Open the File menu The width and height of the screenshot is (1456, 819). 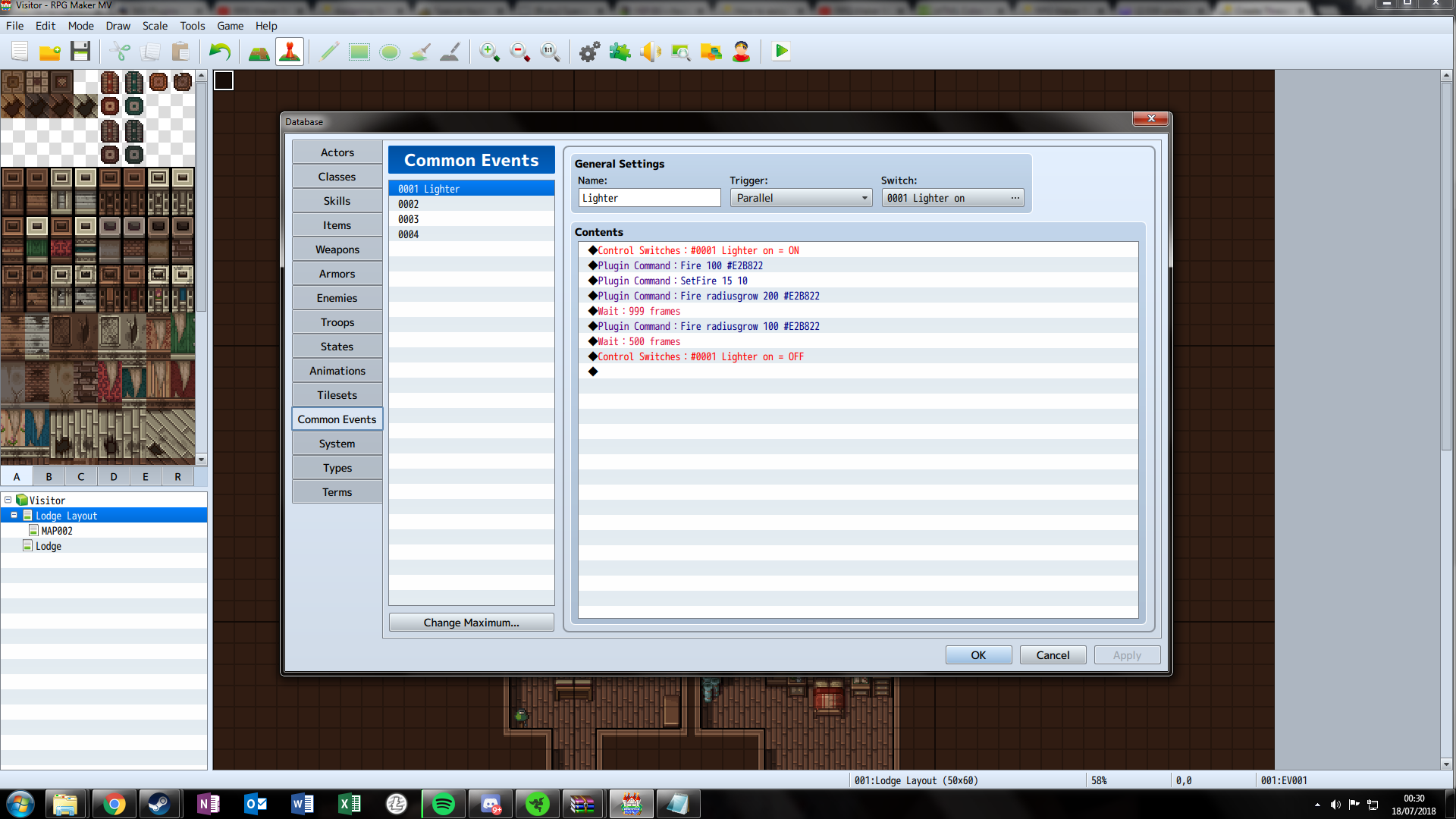[14, 26]
